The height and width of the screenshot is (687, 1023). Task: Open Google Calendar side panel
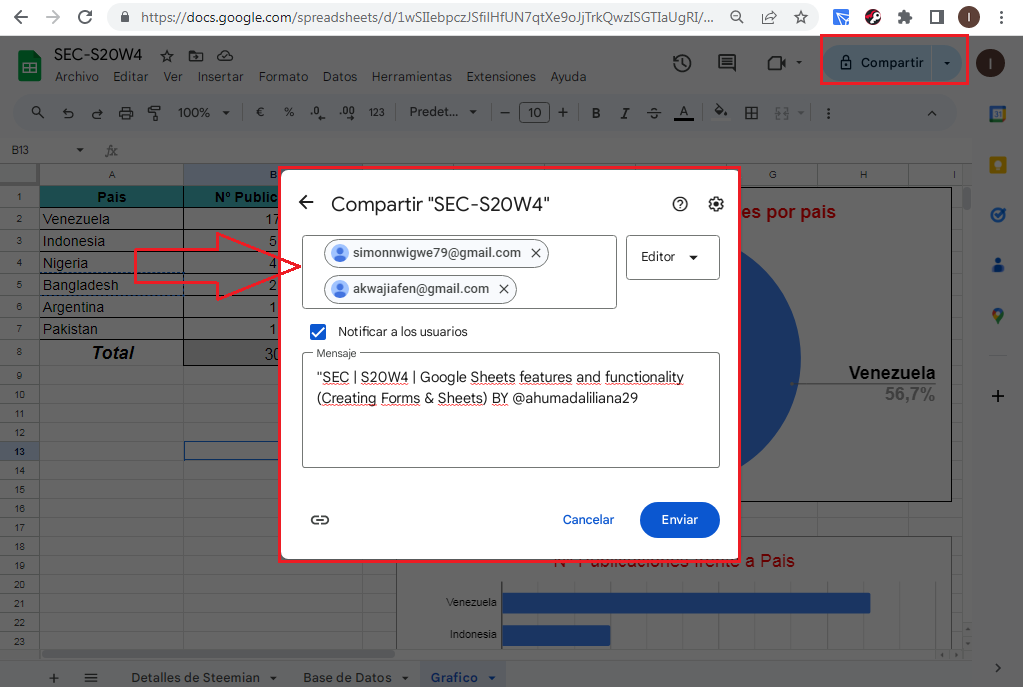[998, 114]
